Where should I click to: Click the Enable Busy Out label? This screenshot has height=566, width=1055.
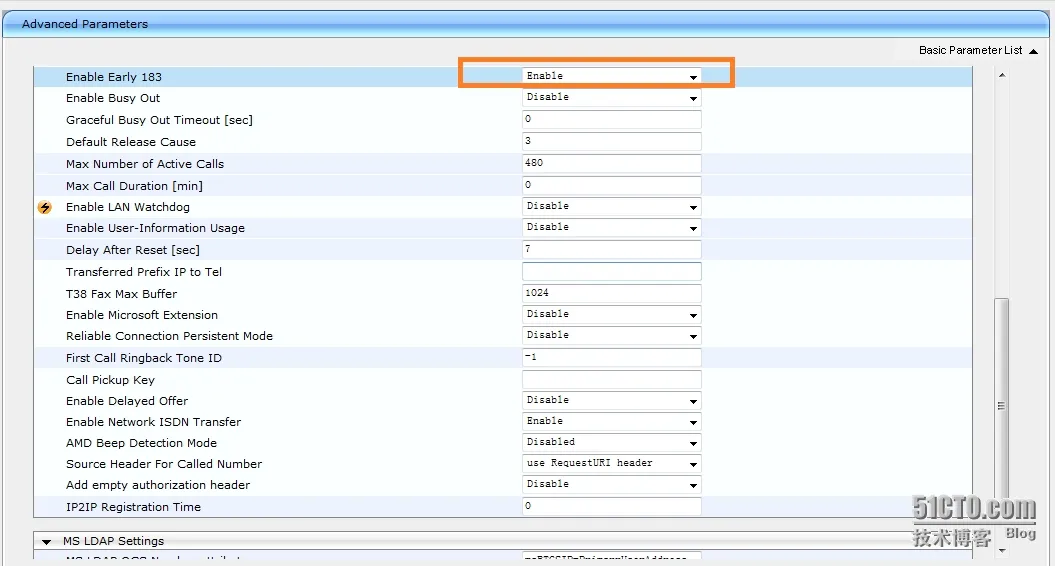[113, 98]
